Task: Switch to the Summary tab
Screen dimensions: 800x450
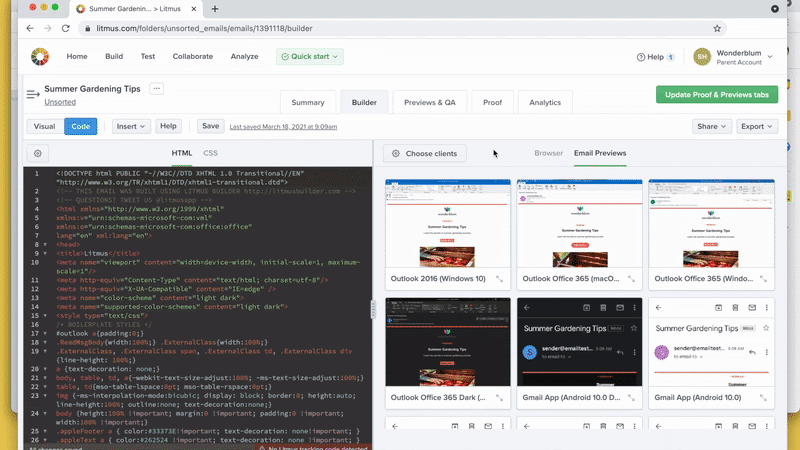Action: pyautogui.click(x=308, y=103)
